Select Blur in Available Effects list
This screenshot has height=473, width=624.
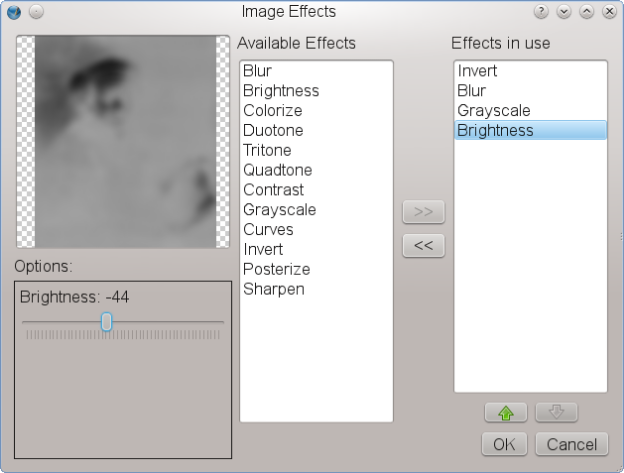pos(257,71)
